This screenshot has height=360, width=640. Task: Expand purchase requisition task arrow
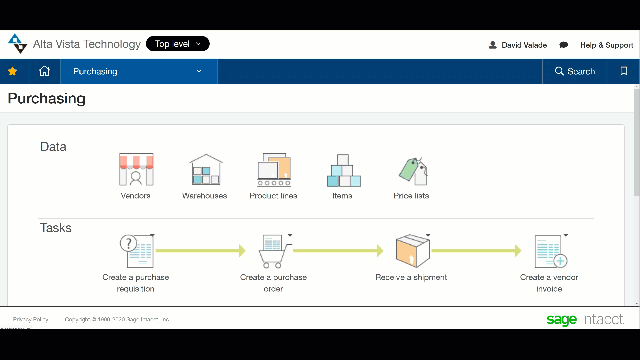click(x=152, y=235)
